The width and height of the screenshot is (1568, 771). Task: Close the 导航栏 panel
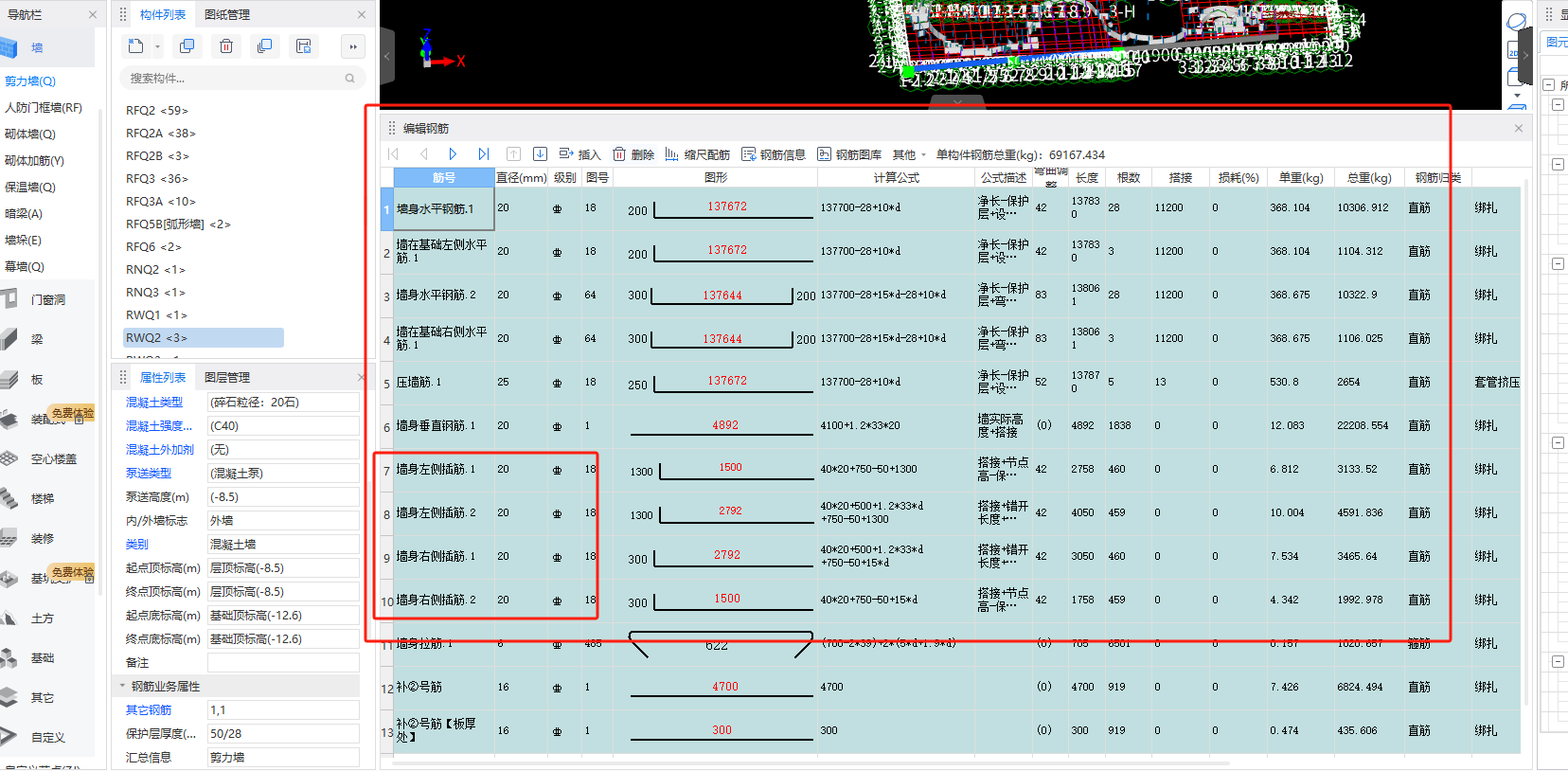tap(93, 14)
